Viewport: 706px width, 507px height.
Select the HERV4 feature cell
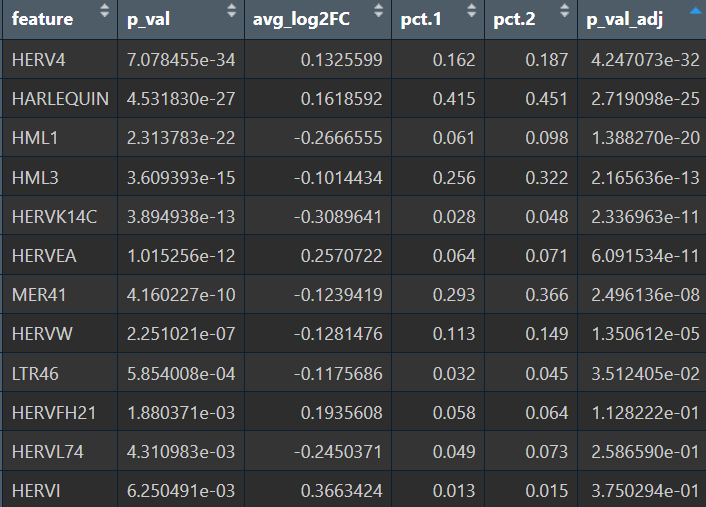tap(38, 61)
